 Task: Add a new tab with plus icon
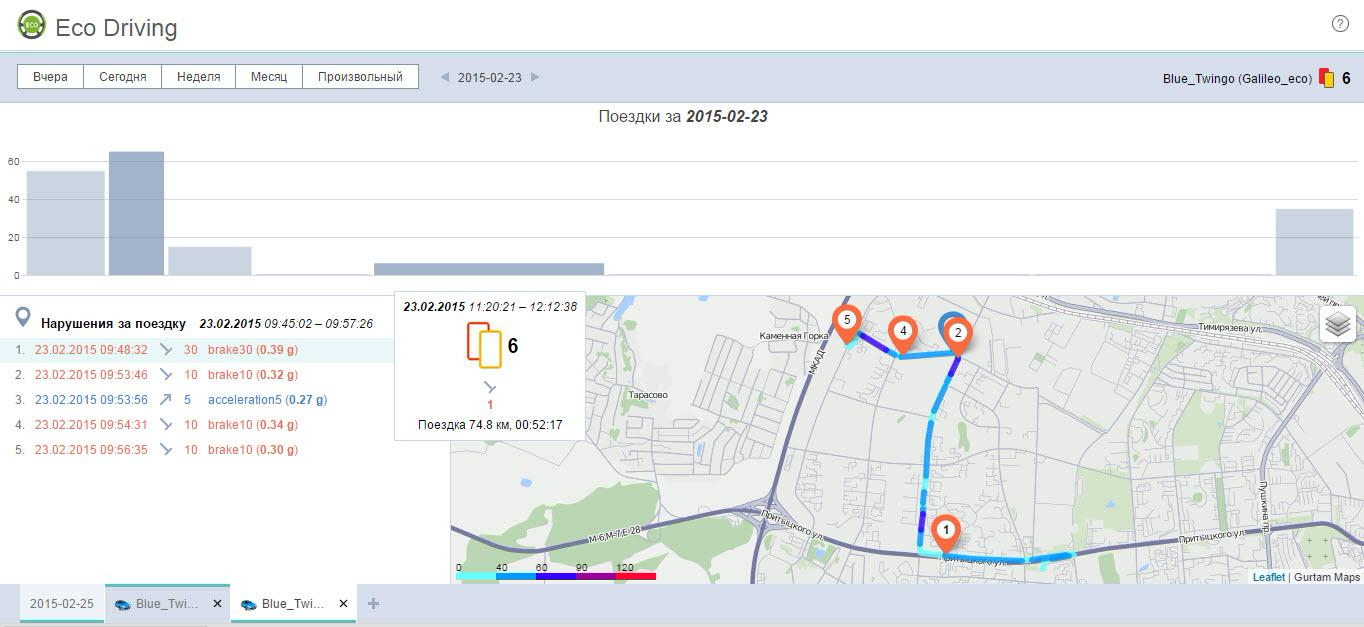point(374,604)
